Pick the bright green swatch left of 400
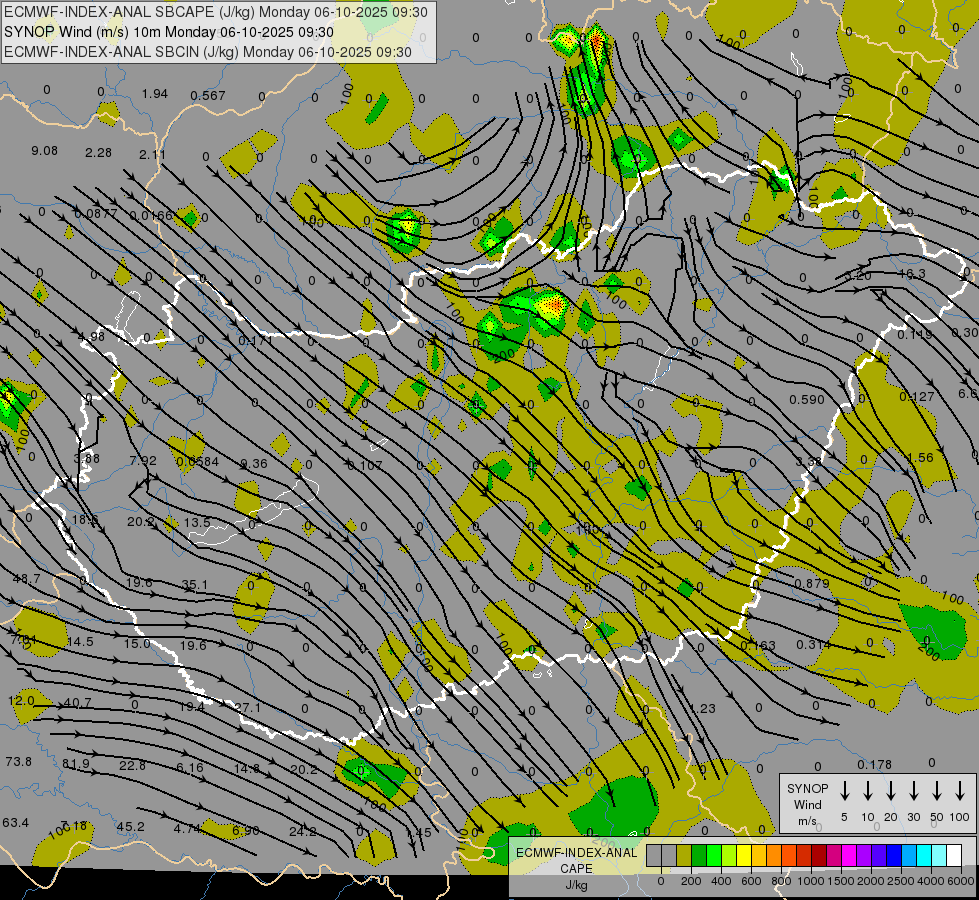Image resolution: width=979 pixels, height=900 pixels. pyautogui.click(x=714, y=855)
